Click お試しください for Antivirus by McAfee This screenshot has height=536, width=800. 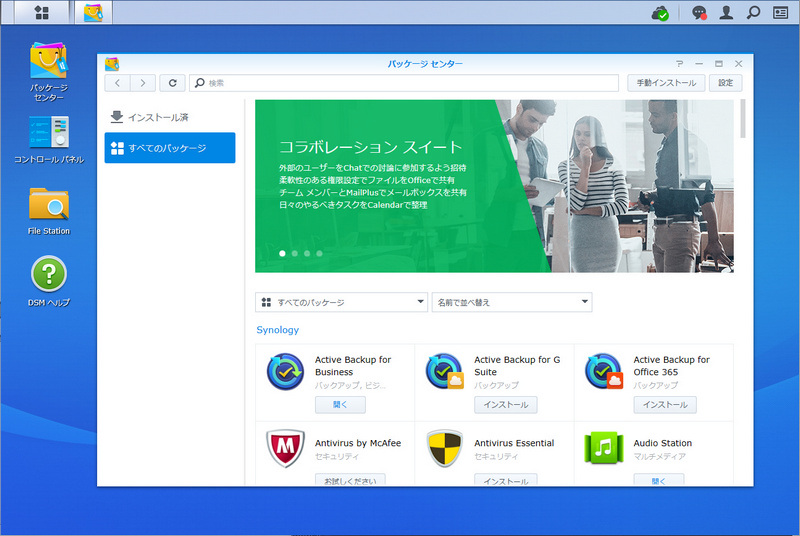pos(350,480)
